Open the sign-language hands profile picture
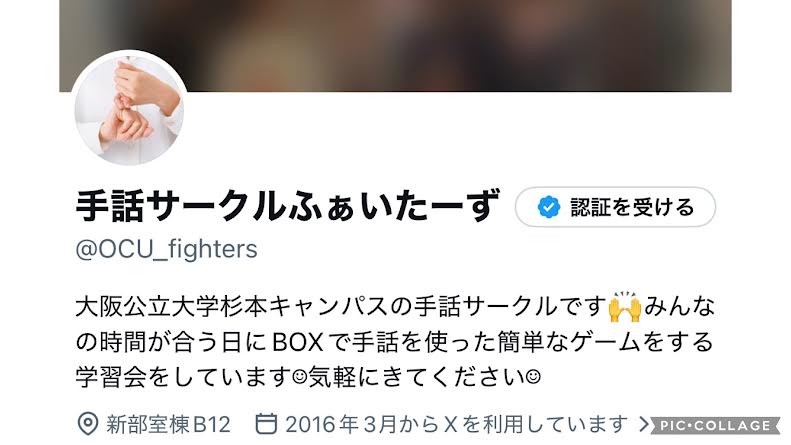Viewport: 791px width, 445px height. pyautogui.click(x=130, y=108)
